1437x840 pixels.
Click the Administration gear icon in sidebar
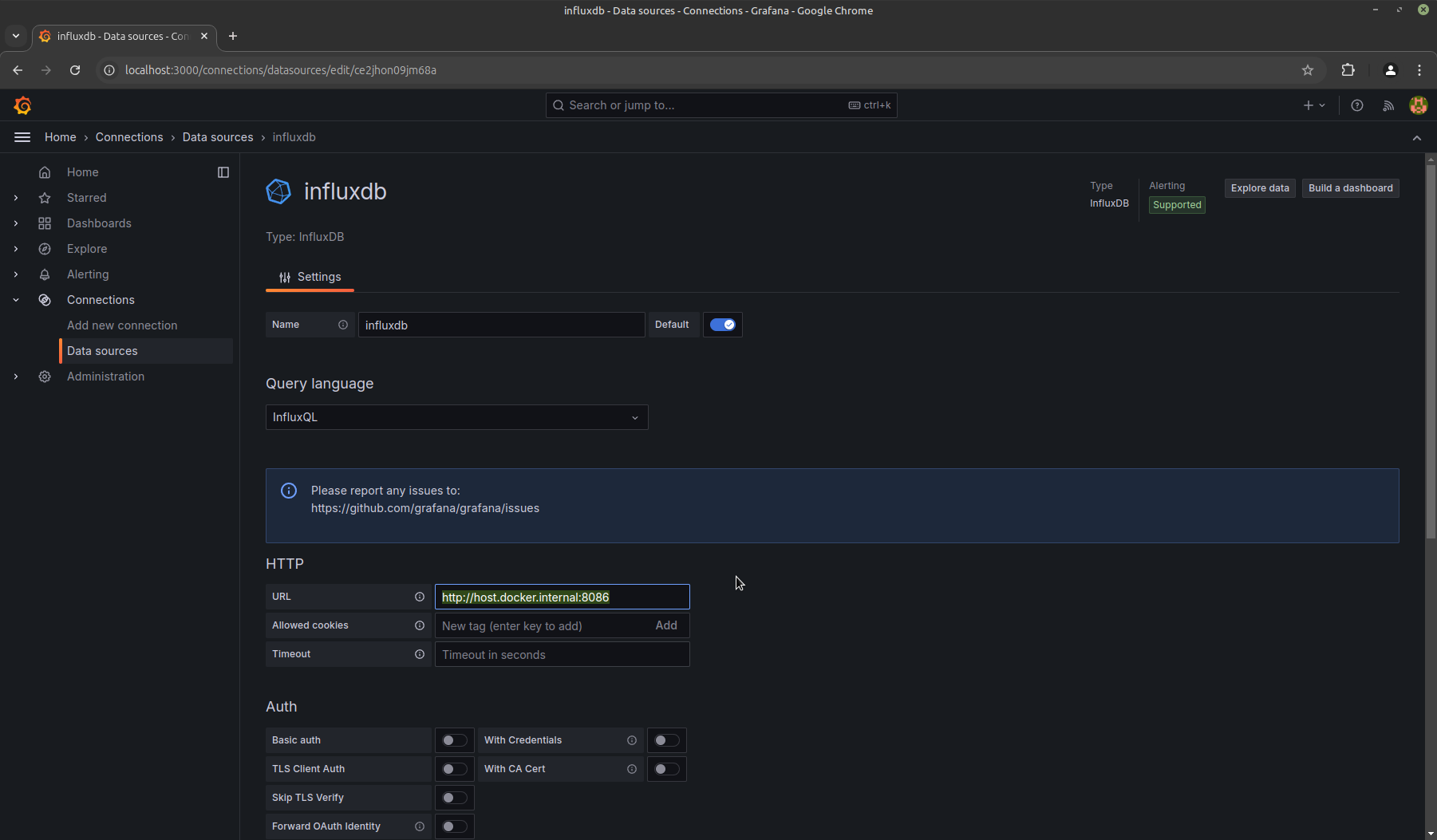[45, 377]
